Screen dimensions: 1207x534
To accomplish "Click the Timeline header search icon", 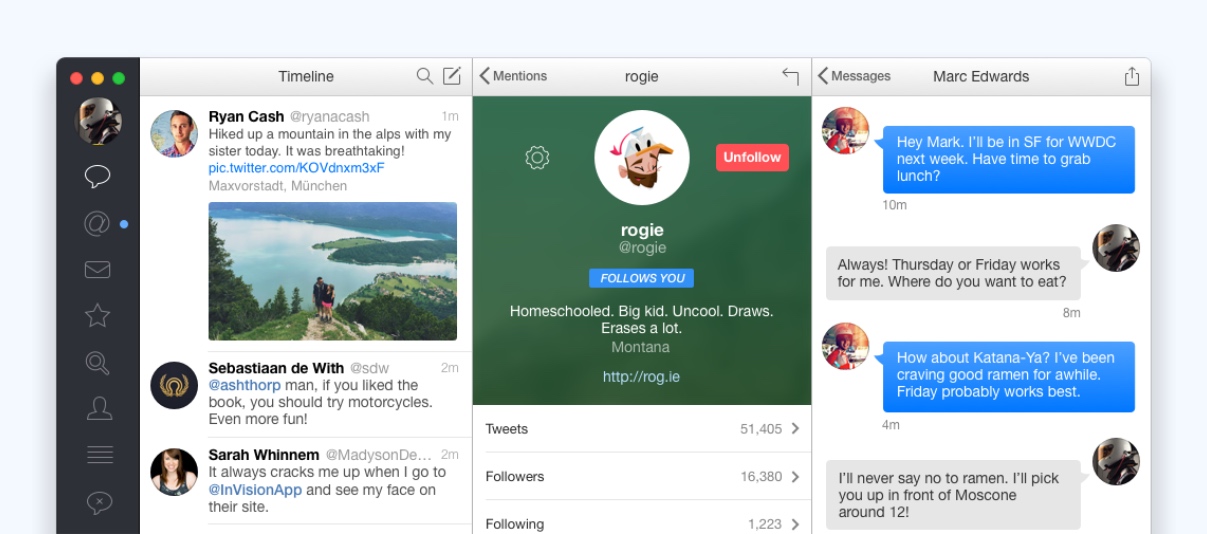I will [425, 76].
